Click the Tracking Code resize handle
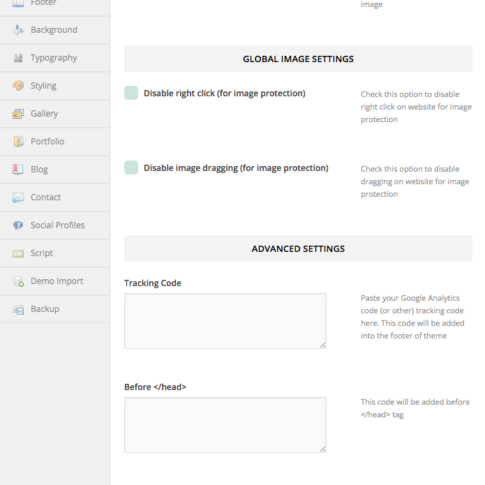The image size is (485, 485). (x=323, y=345)
